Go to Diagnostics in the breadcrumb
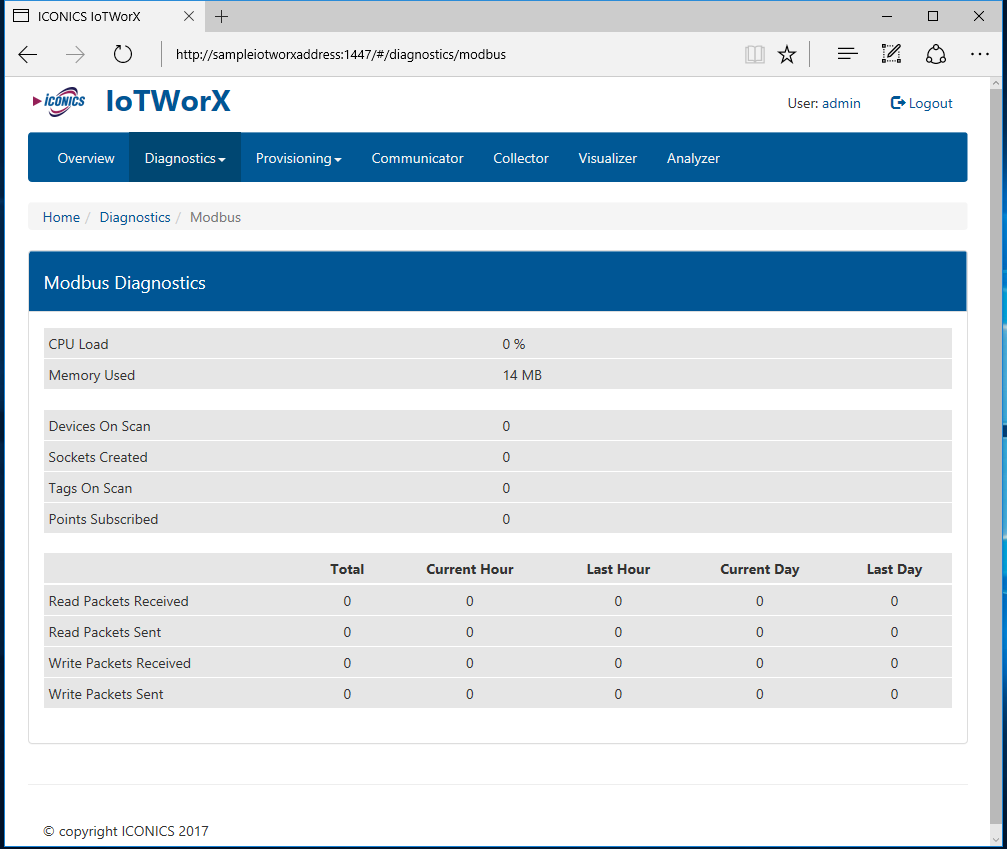The height and width of the screenshot is (849, 1007). 135,217
